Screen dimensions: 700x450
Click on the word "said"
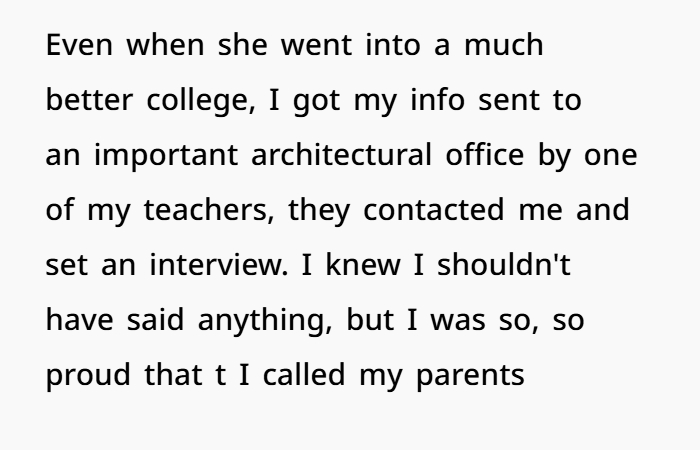pyautogui.click(x=146, y=324)
